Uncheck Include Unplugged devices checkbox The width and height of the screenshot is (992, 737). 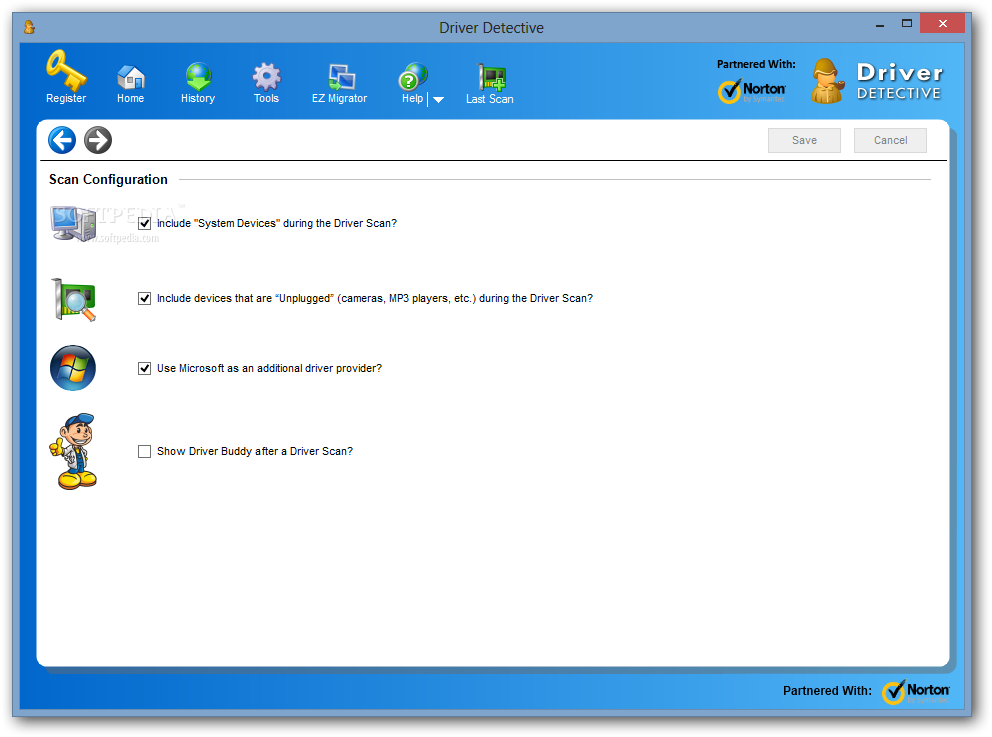point(144,299)
